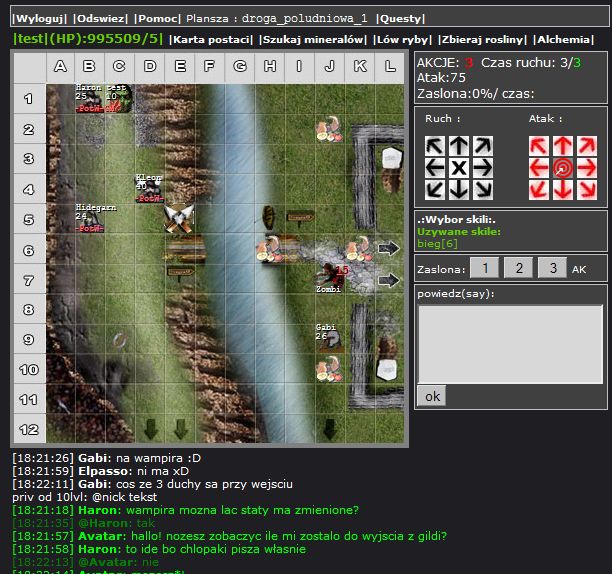The height and width of the screenshot is (574, 612).
Task: Move character up with Ruch arrow
Action: pos(459,146)
